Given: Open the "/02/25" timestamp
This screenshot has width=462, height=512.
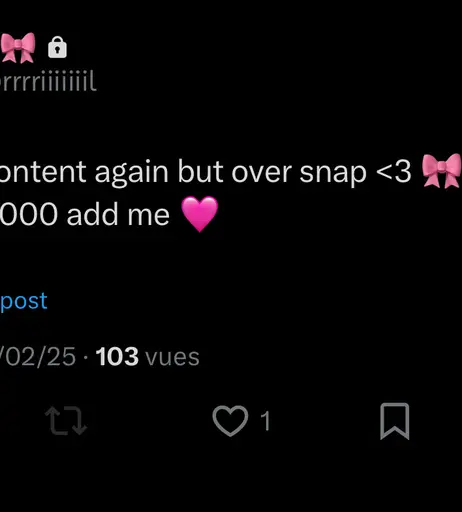Looking at the screenshot, I should tap(38, 357).
